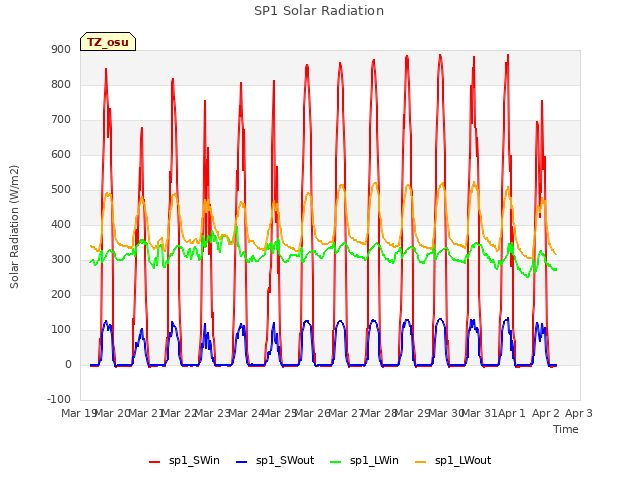640x480 pixels.
Task: Click the SP1 Solar Radiation chart title
Action: pyautogui.click(x=319, y=11)
